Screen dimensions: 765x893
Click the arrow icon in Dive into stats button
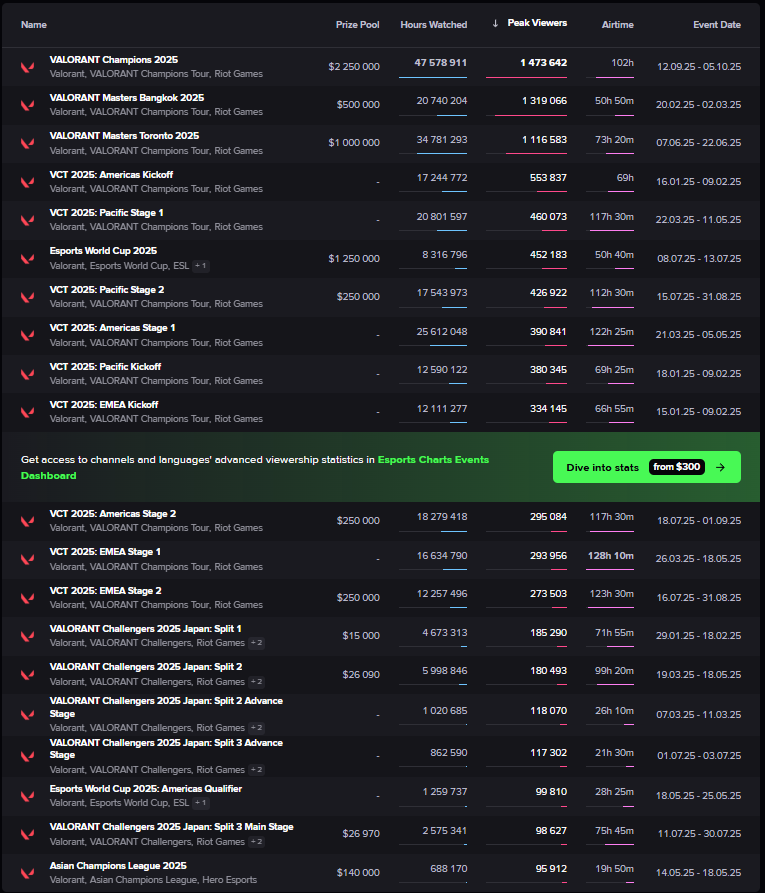[x=721, y=467]
